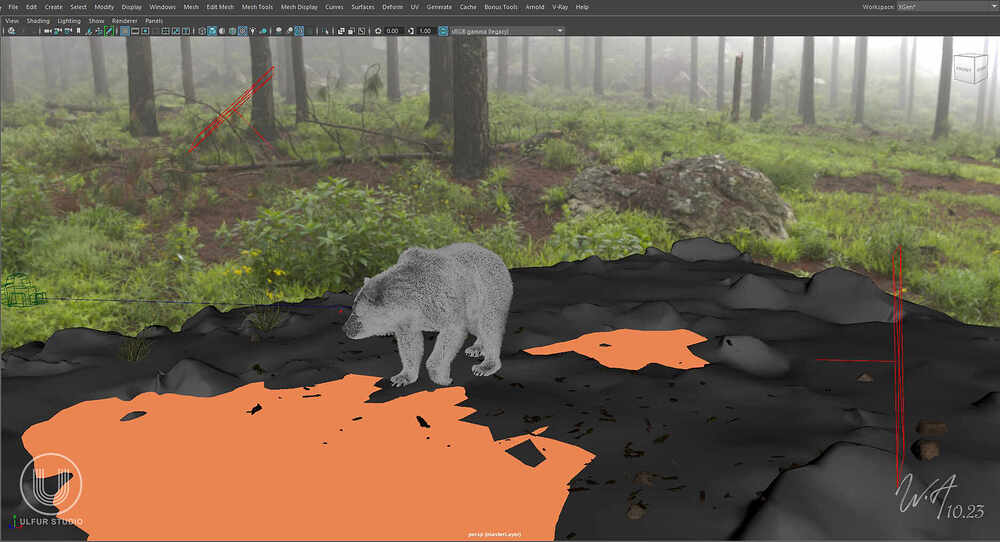Click the Select Camera icon in panel toolbar

[x=47, y=31]
